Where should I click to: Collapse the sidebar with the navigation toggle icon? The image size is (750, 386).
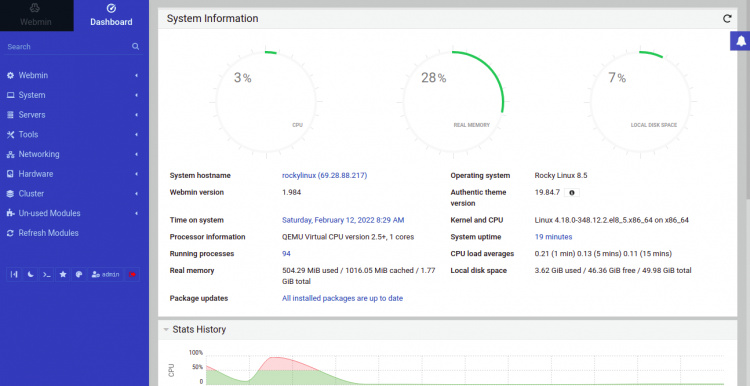14,275
